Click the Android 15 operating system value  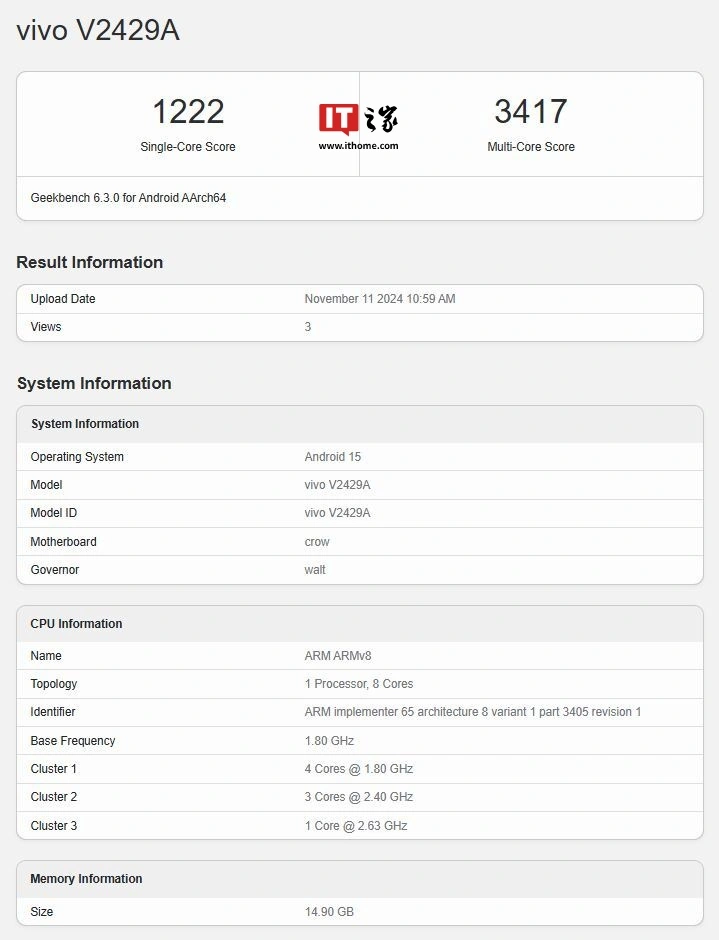click(332, 457)
